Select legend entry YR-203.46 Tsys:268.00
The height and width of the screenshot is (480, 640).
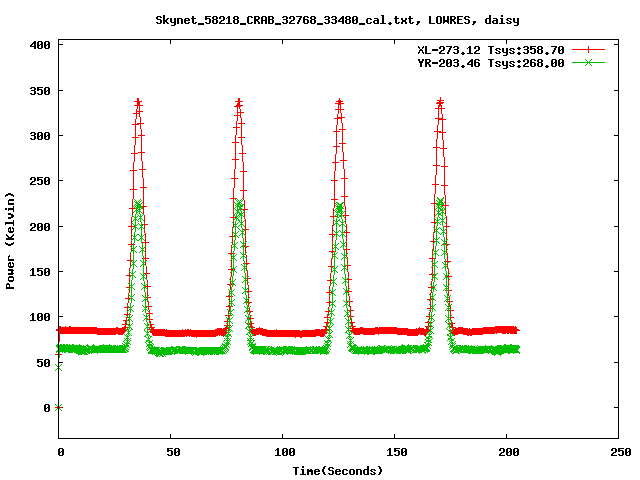point(491,63)
